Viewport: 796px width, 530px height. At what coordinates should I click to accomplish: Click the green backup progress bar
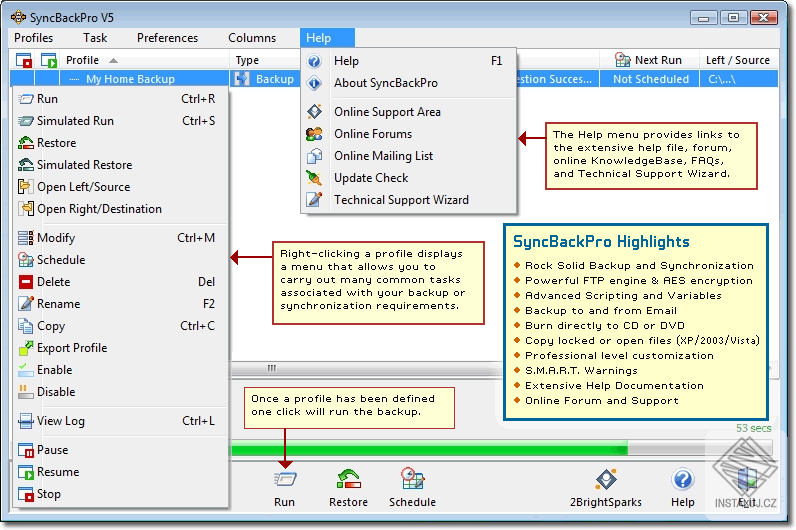[x=429, y=449]
